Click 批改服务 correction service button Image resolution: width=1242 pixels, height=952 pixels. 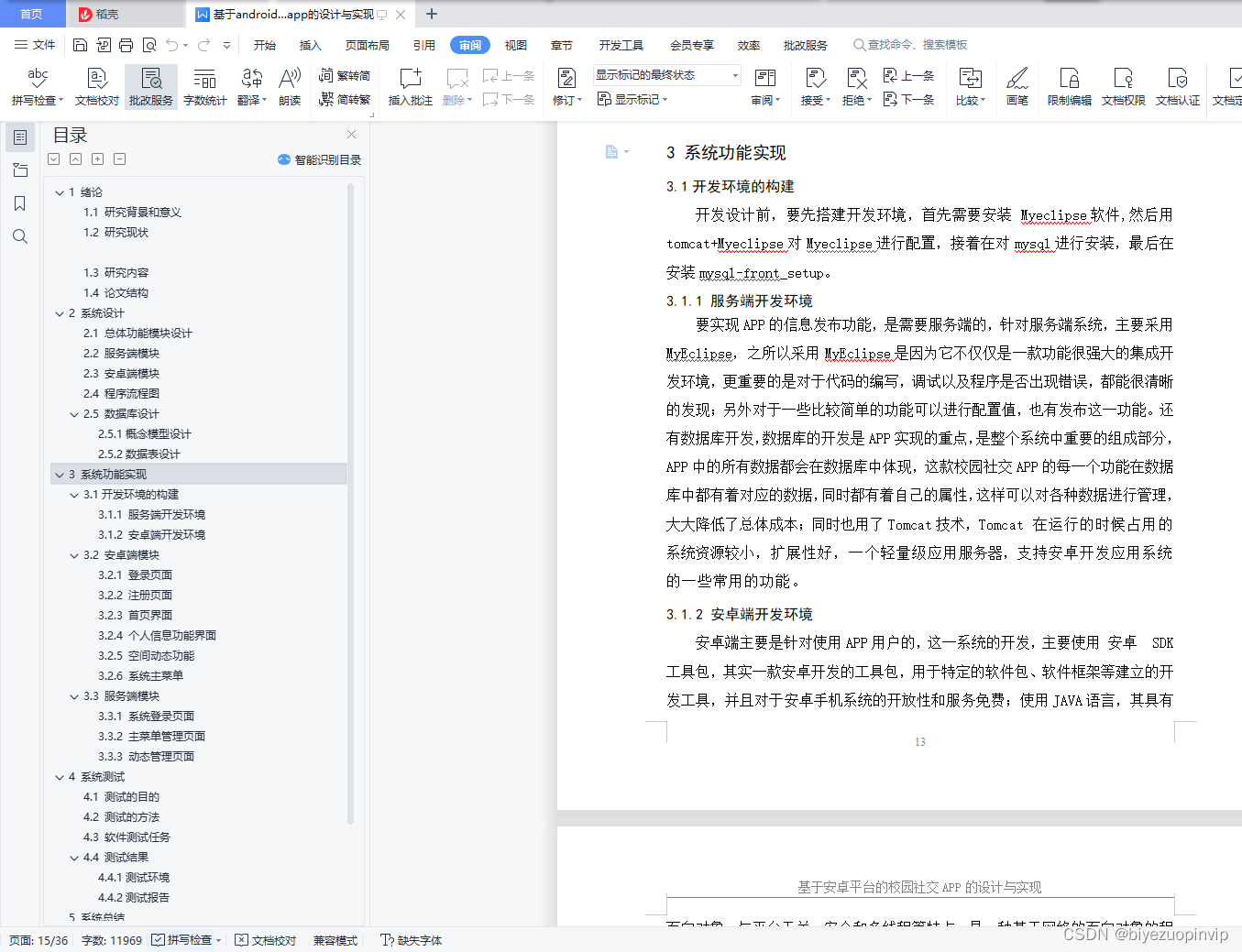[x=151, y=86]
